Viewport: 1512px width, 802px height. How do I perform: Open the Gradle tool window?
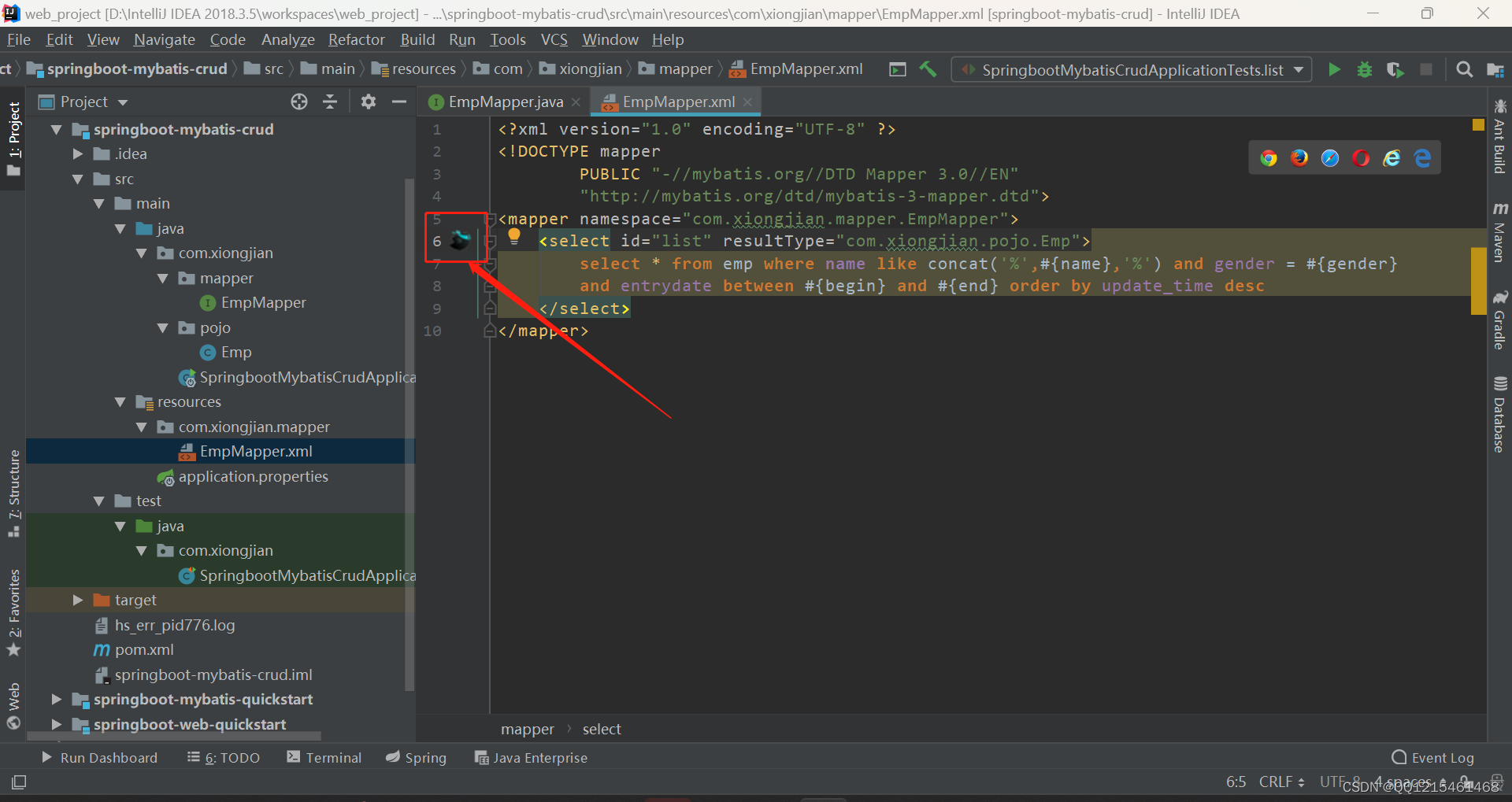[1499, 320]
